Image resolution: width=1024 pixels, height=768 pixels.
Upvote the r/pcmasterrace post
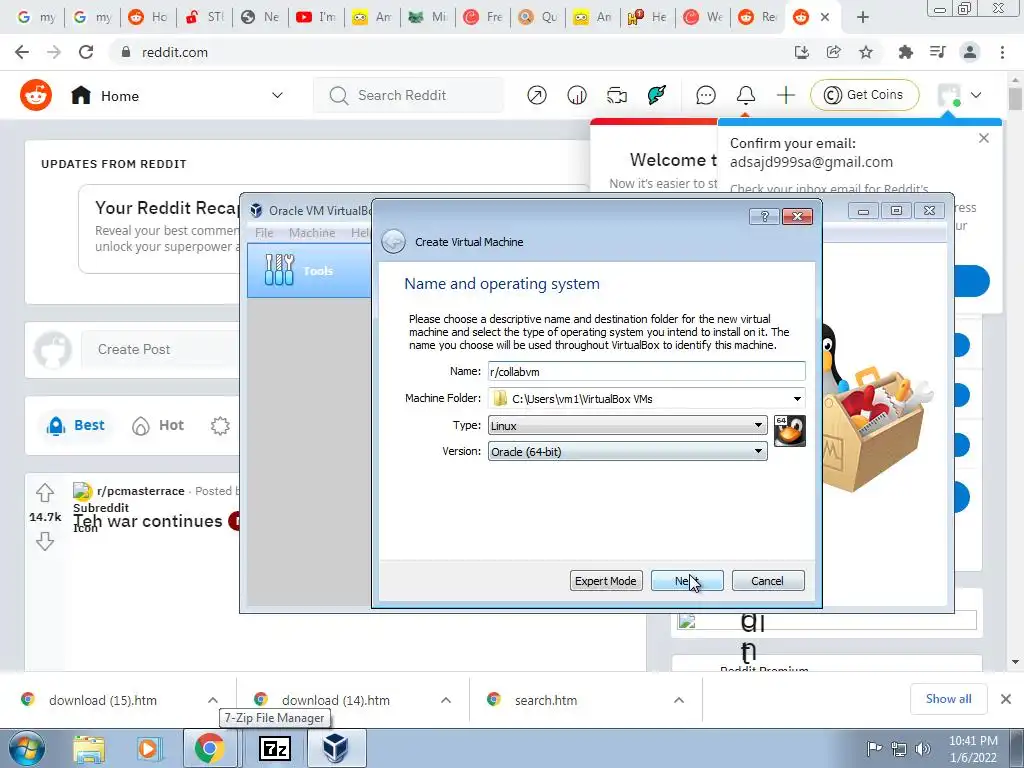point(44,492)
